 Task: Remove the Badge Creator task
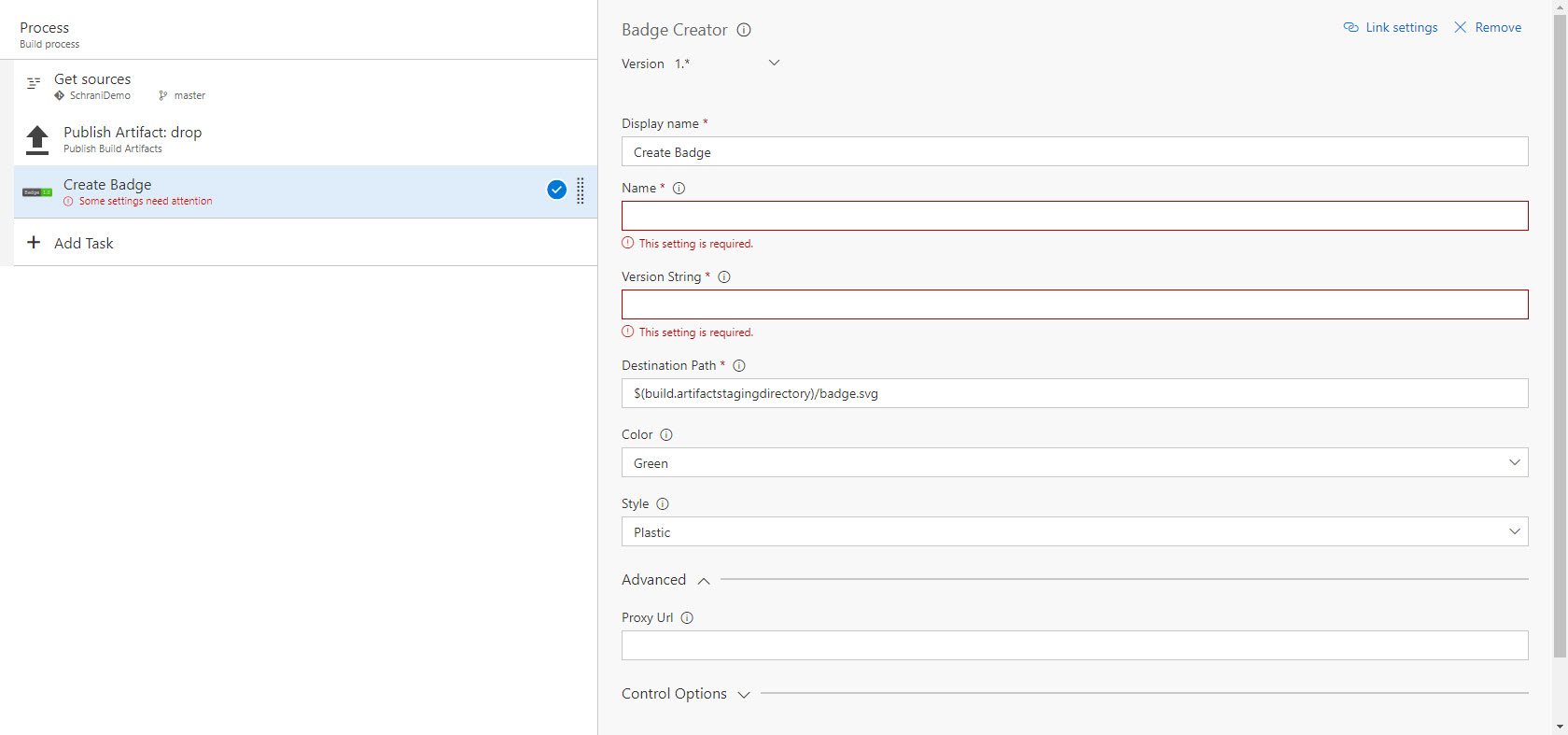[1488, 27]
